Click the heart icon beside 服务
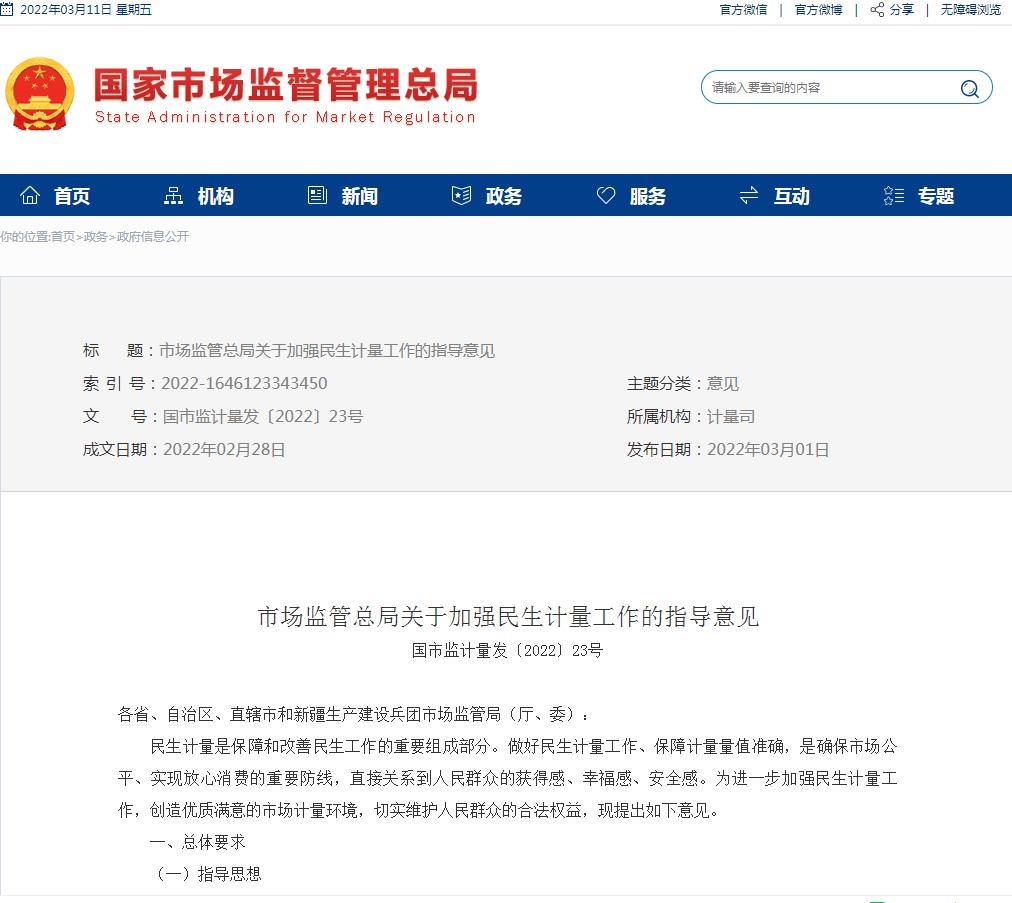Screen dimensions: 1012x903 tap(606, 195)
